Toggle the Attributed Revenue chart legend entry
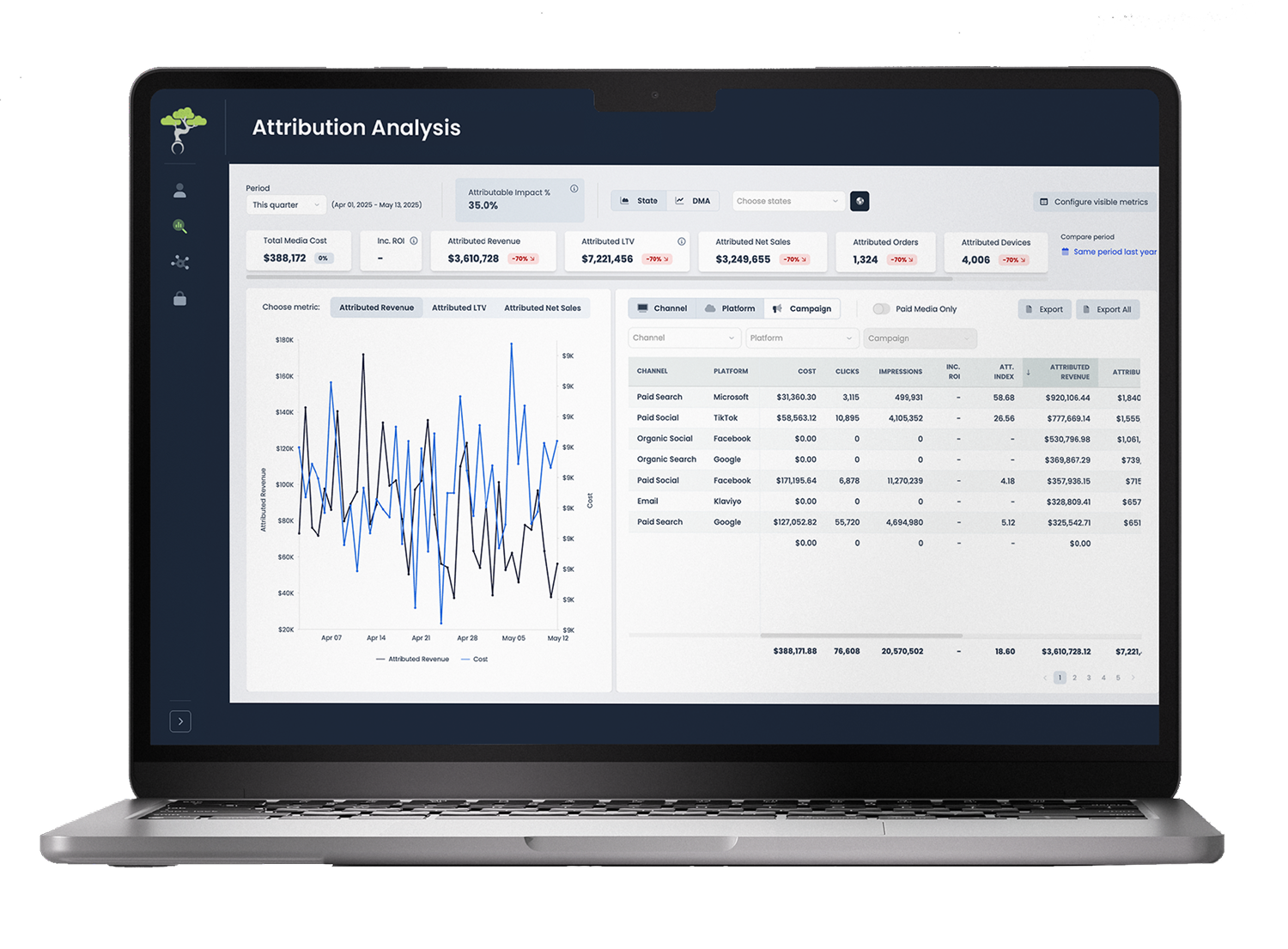Image resolution: width=1288 pixels, height=949 pixels. (412, 660)
